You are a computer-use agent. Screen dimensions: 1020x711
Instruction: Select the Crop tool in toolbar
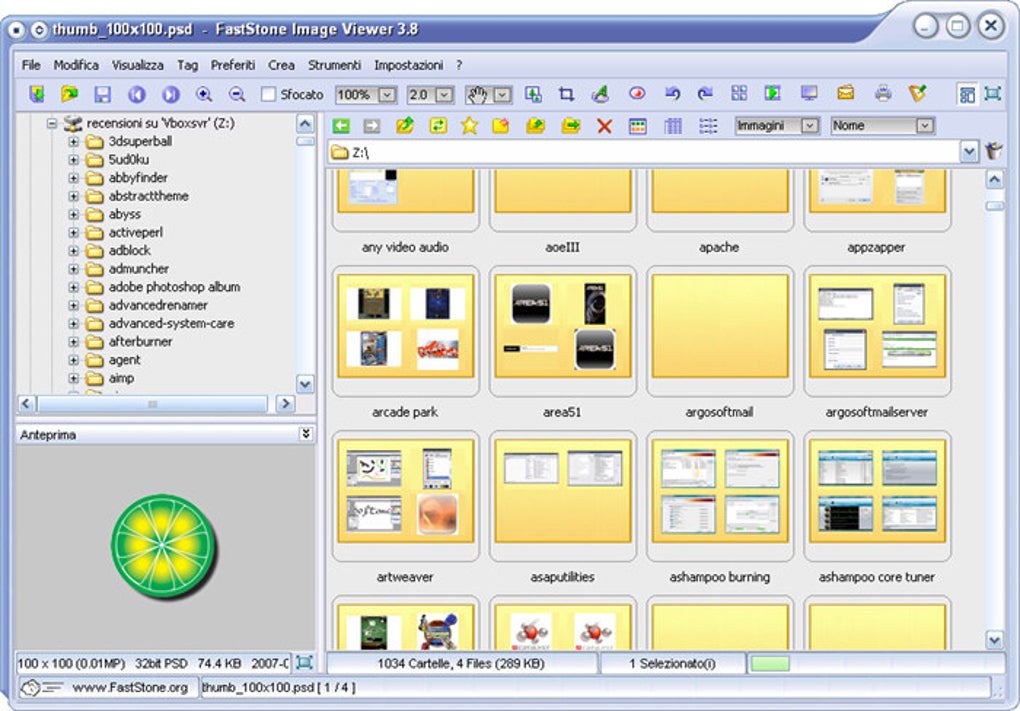pos(566,94)
